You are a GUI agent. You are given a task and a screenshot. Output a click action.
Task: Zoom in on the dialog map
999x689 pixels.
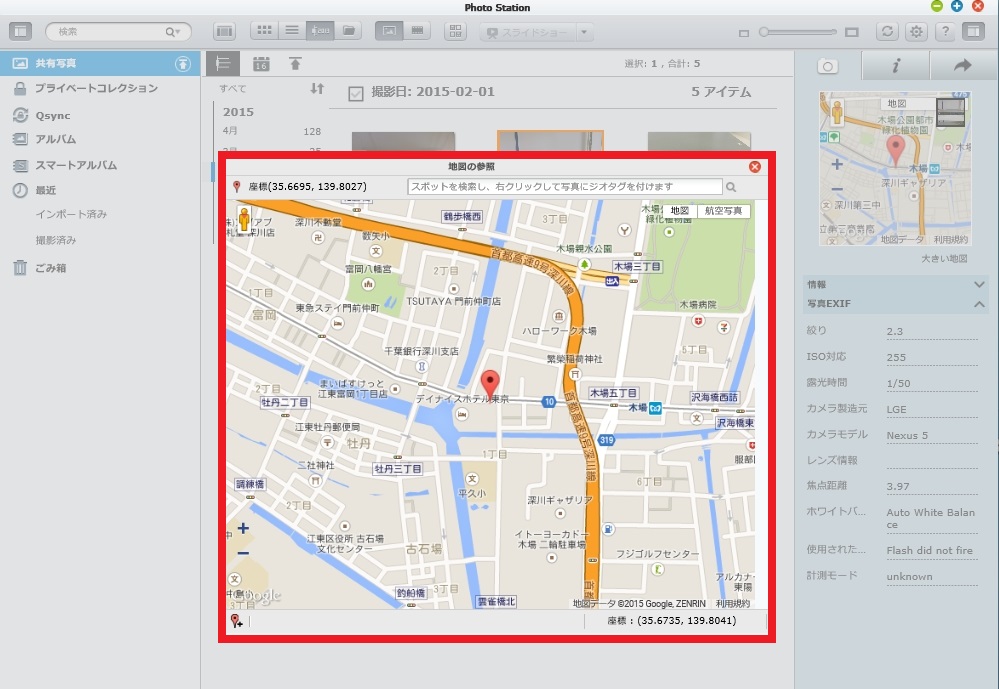point(243,528)
